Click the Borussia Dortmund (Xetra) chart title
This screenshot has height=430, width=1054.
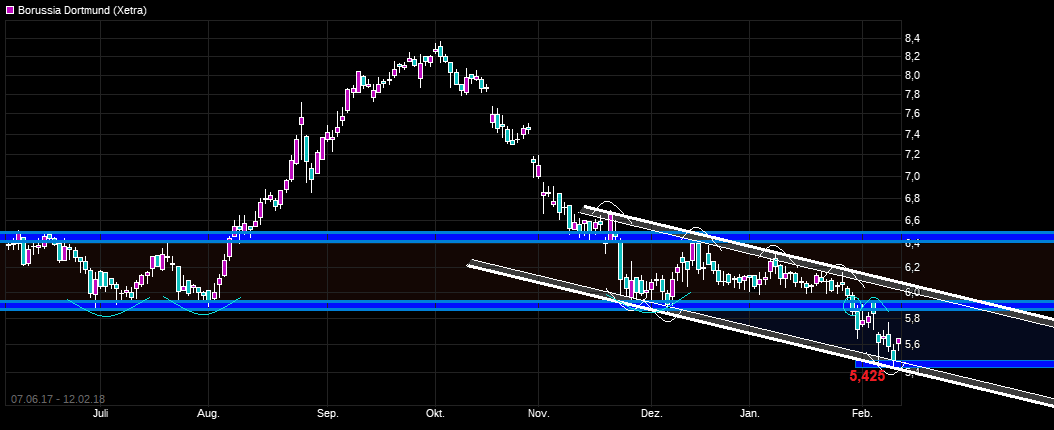82,10
